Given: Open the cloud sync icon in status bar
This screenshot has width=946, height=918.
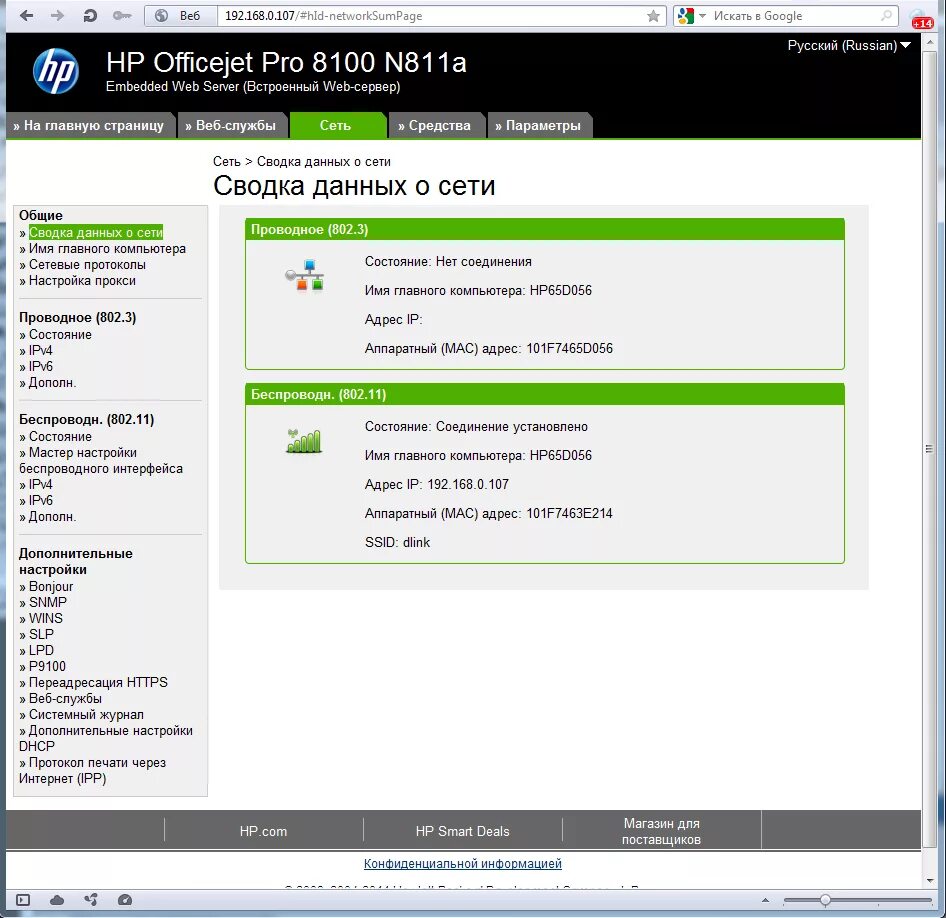Looking at the screenshot, I should pyautogui.click(x=57, y=900).
